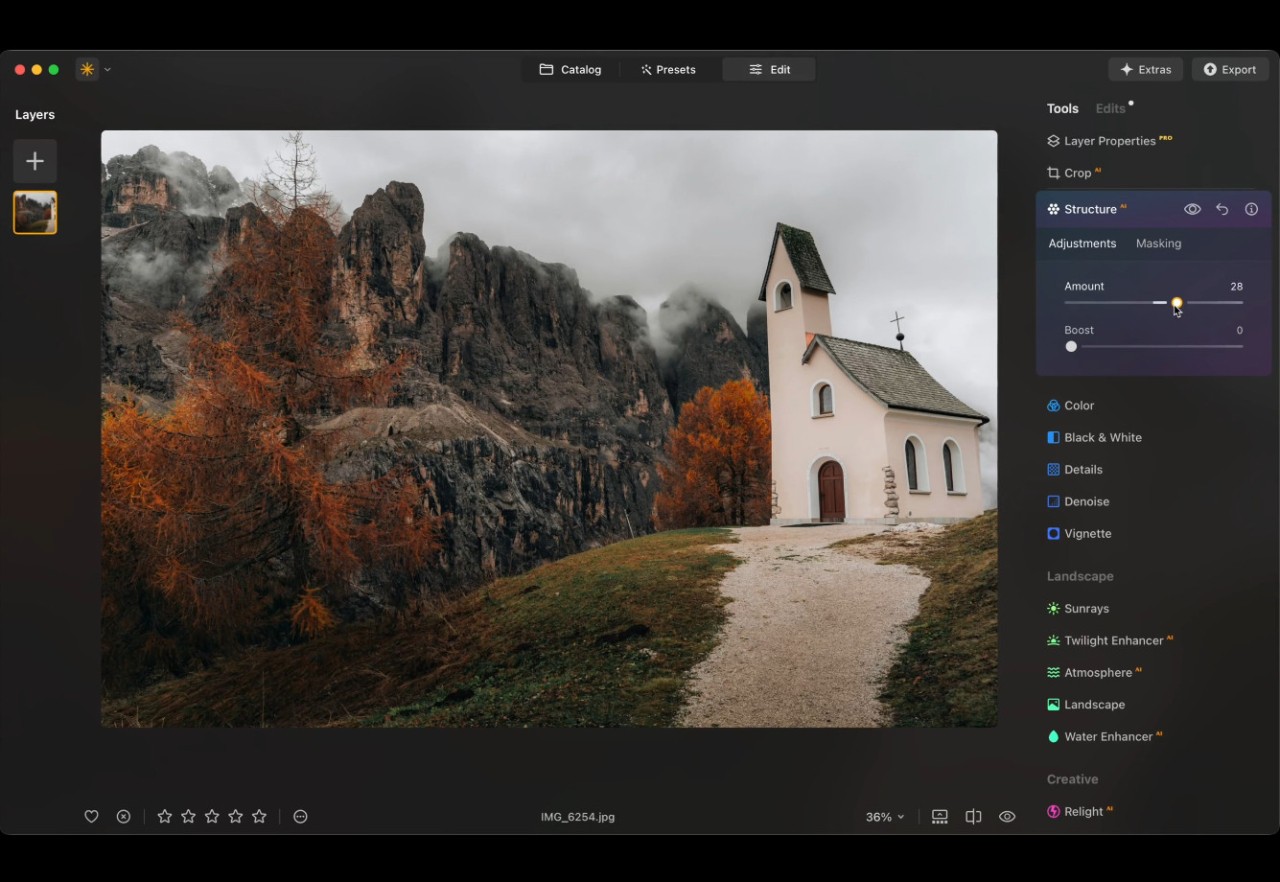Expand the Color tool panel
This screenshot has height=882, width=1280.
click(x=1079, y=405)
